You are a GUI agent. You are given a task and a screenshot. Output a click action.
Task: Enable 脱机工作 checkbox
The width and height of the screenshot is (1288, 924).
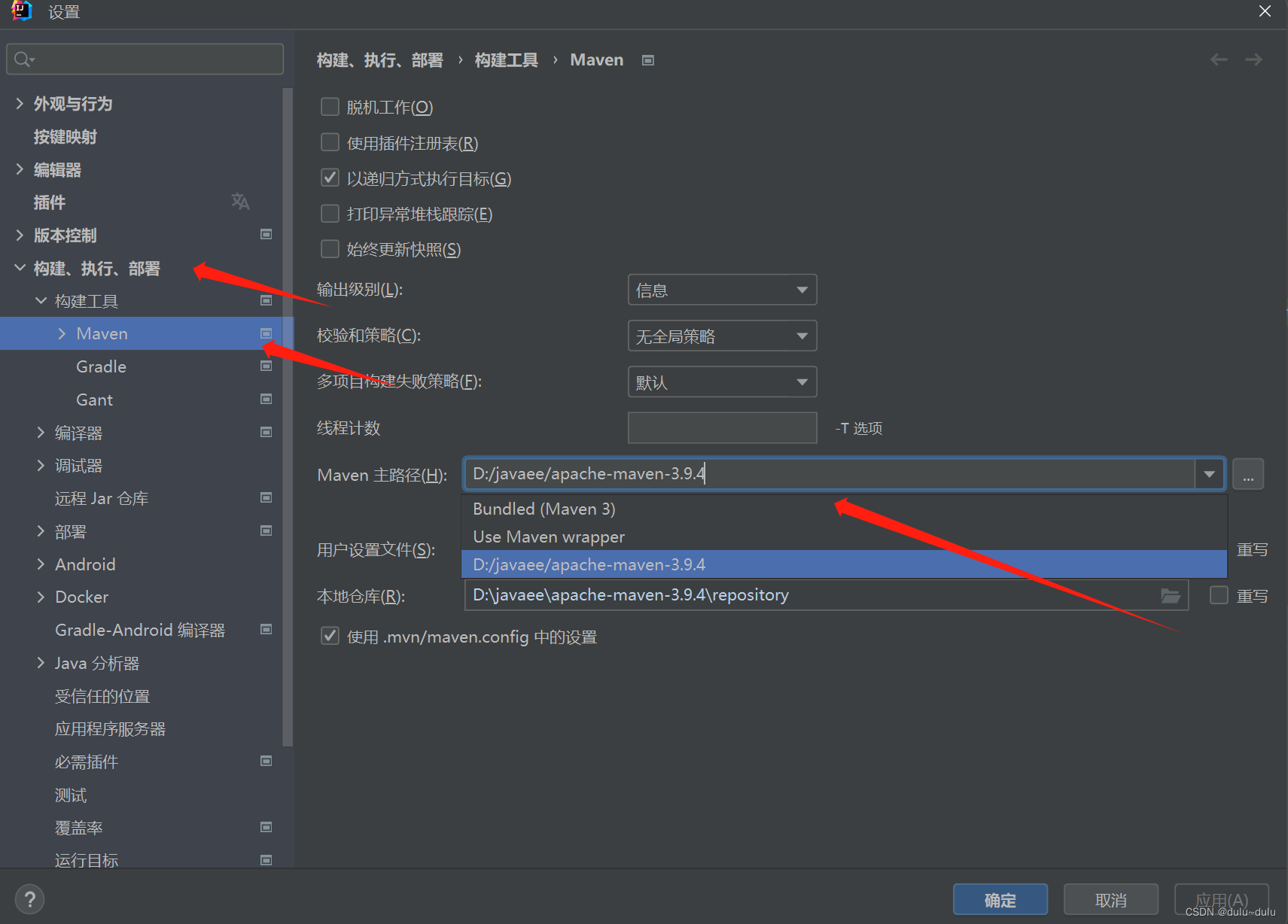point(330,107)
